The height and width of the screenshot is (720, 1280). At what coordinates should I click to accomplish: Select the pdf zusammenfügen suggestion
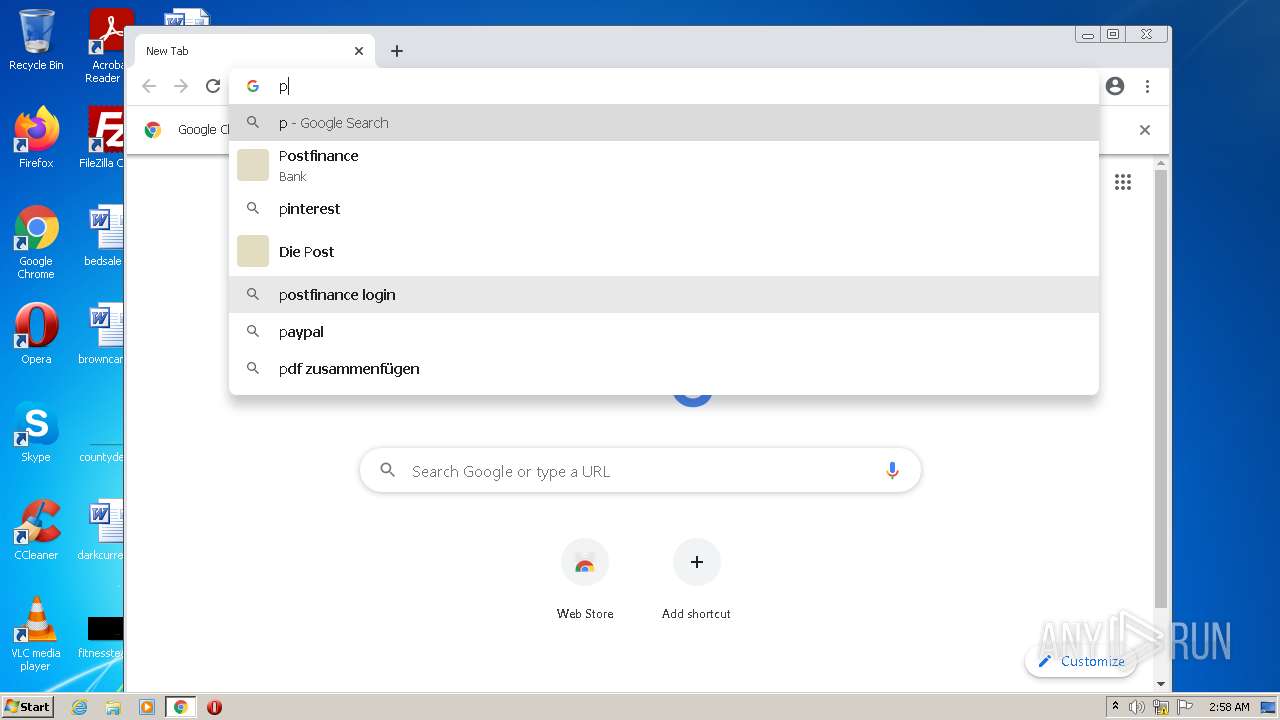[664, 369]
